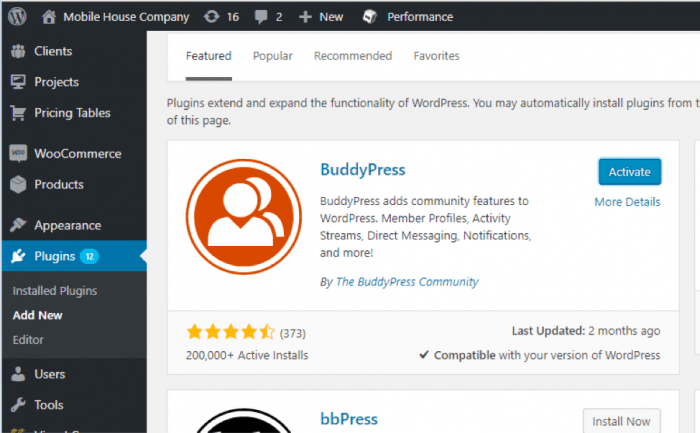Go to Installed Plugins submenu
The image size is (700, 433).
pyautogui.click(x=55, y=291)
